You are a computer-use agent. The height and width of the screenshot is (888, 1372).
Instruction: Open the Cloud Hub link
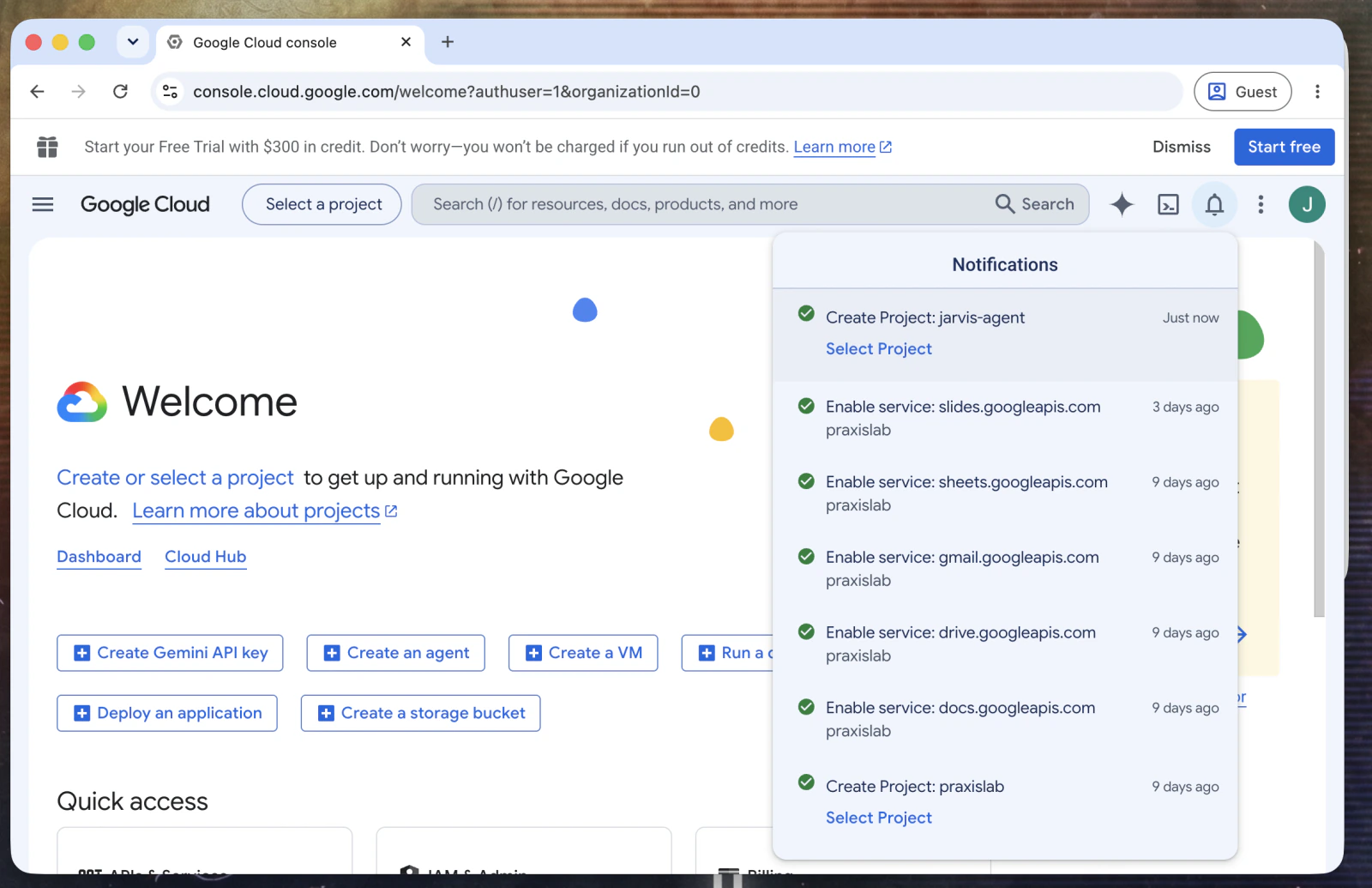click(x=205, y=557)
